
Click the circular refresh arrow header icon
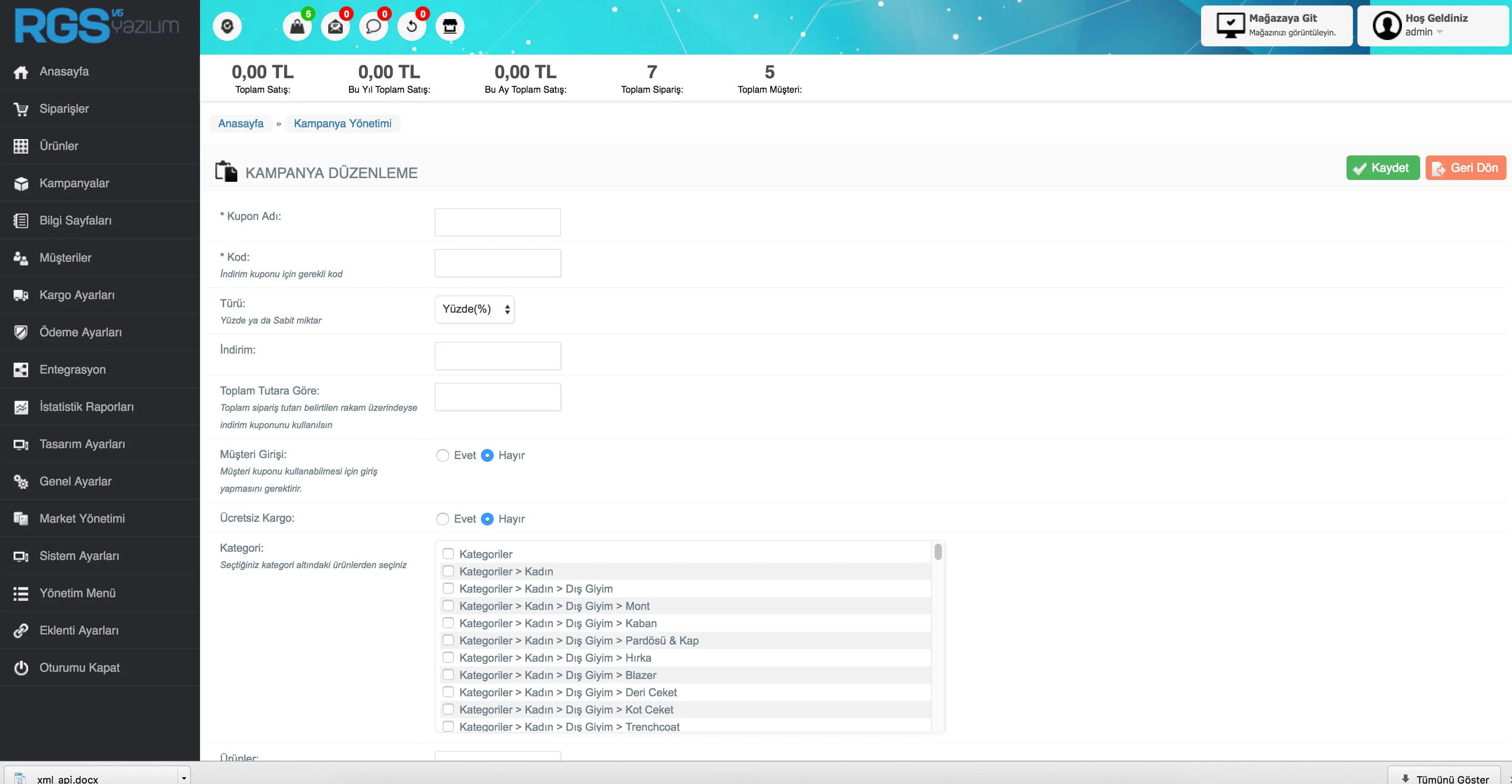(x=411, y=26)
